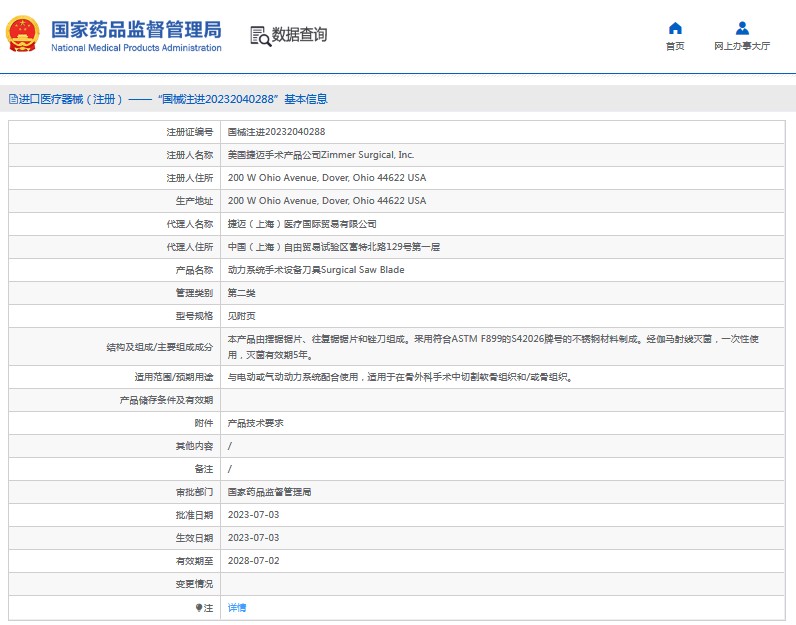Click the 注册人住所 address value
The image size is (796, 625).
point(327,178)
